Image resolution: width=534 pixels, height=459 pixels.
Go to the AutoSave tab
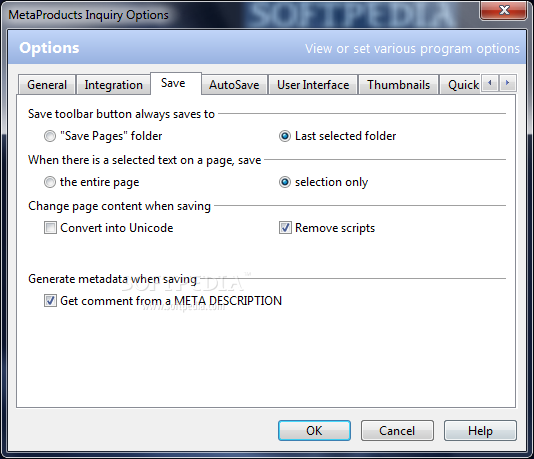pos(234,84)
